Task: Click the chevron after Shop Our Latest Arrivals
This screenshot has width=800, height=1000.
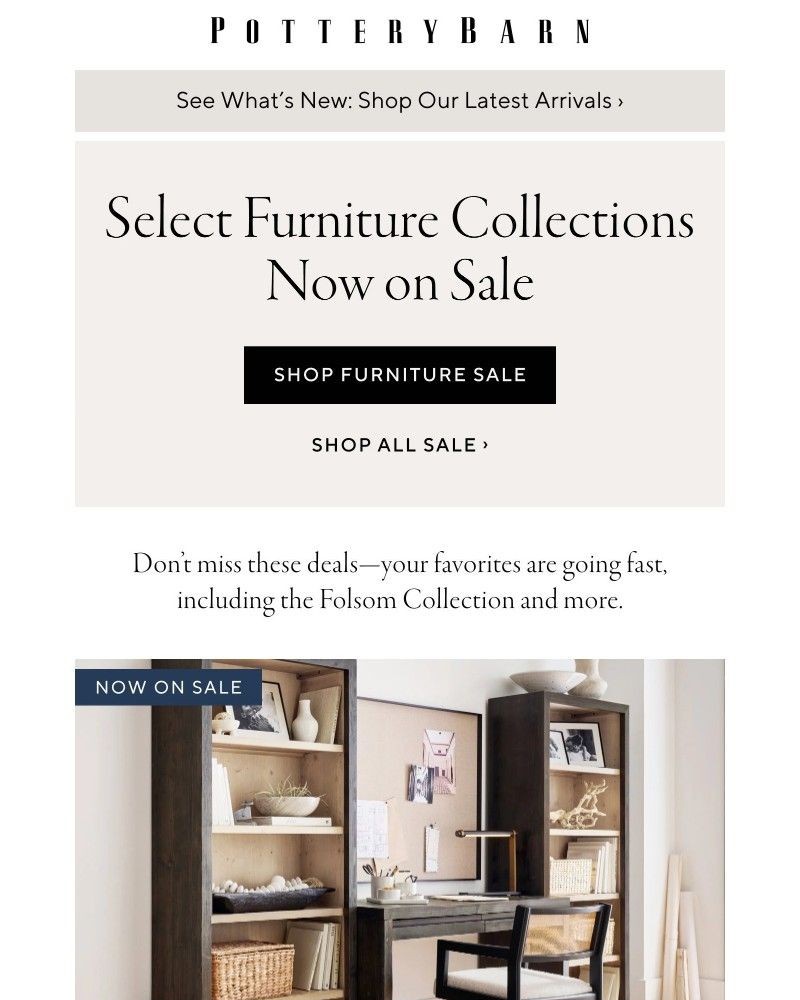Action: click(620, 100)
